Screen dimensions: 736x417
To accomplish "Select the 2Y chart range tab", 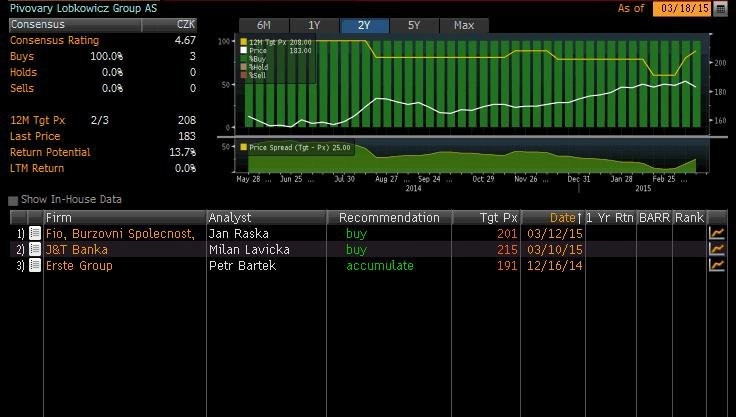I will (x=364, y=25).
